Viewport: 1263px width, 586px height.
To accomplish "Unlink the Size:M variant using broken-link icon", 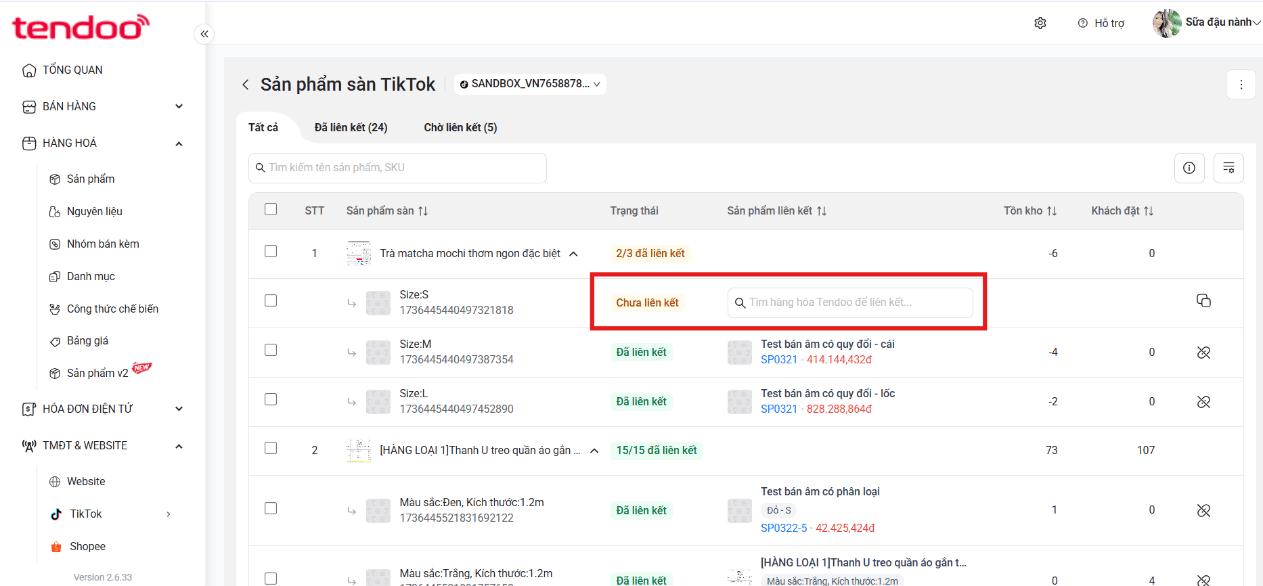I will pyautogui.click(x=1204, y=352).
